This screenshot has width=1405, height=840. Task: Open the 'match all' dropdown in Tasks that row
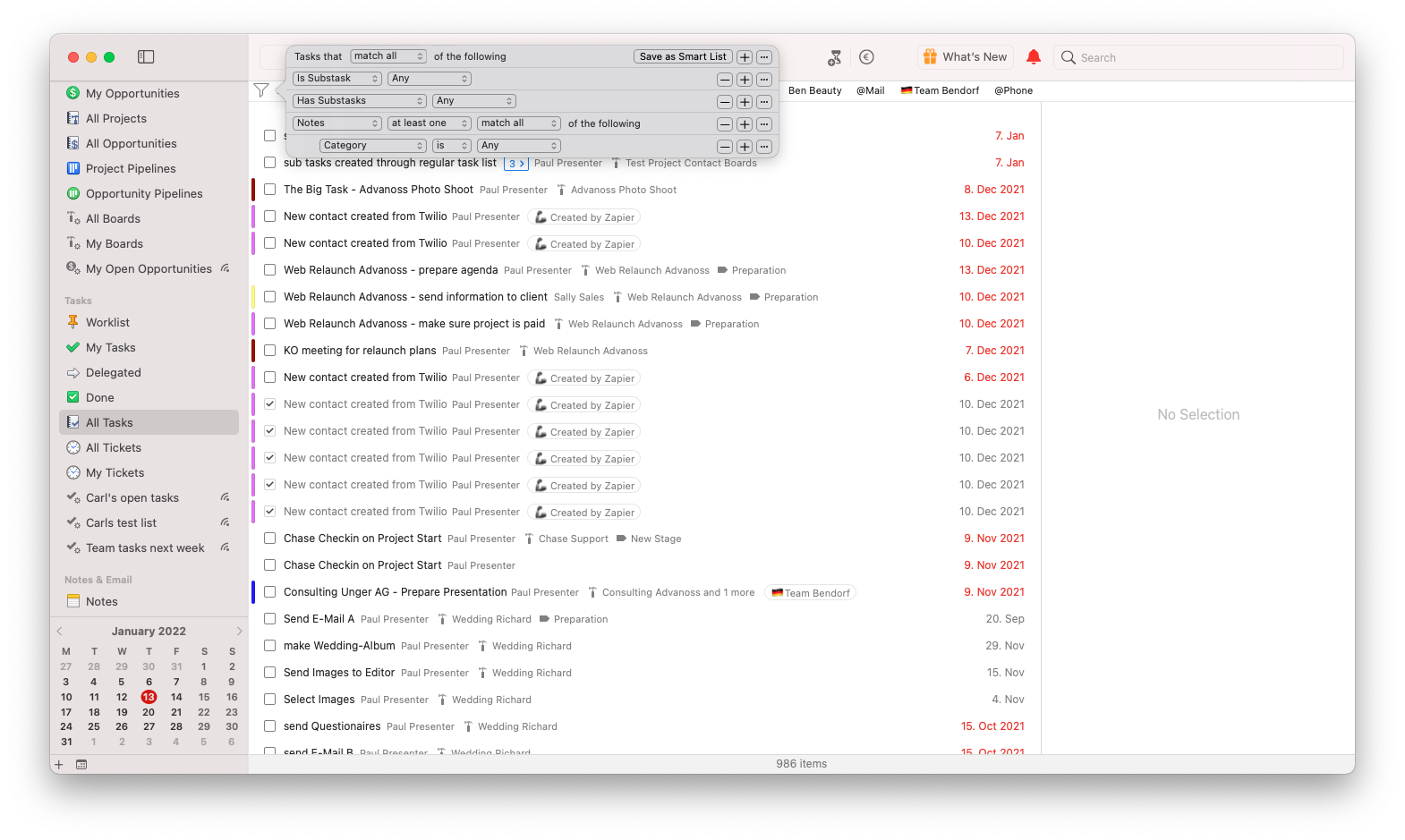388,56
